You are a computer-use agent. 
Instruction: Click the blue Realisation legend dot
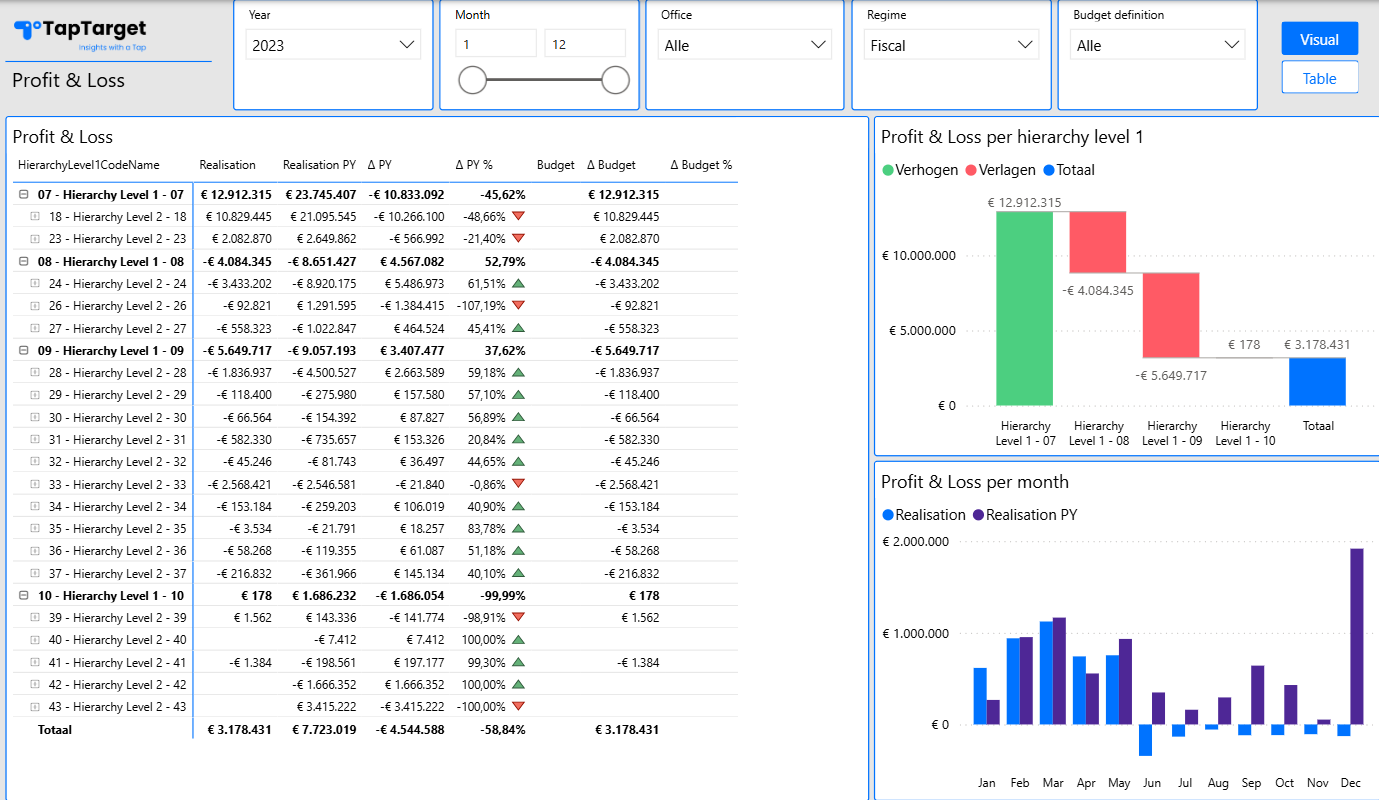click(x=888, y=515)
